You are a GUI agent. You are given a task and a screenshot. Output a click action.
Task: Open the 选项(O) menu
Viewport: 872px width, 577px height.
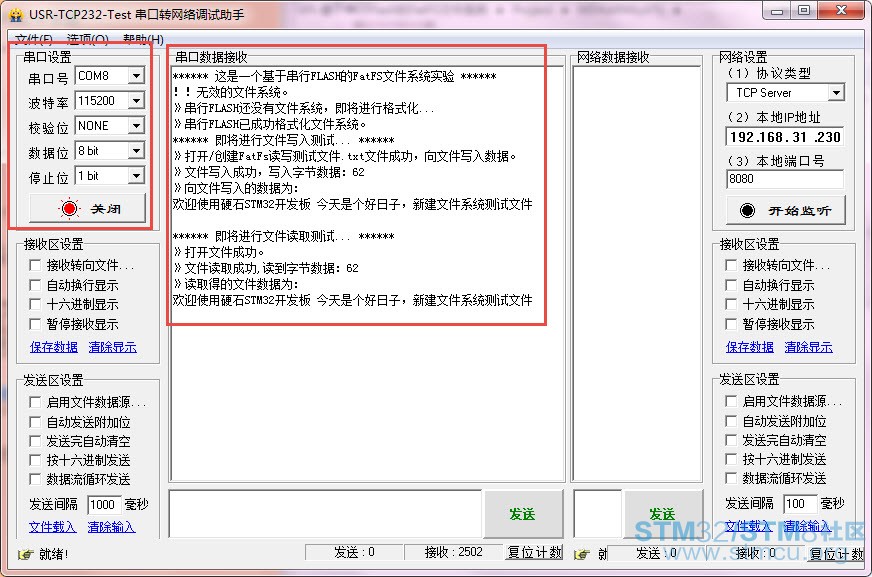point(87,39)
